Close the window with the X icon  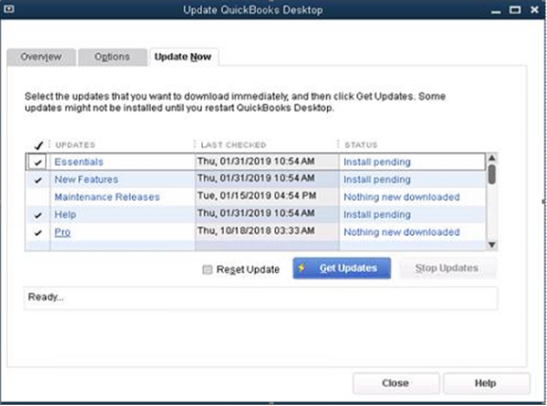point(534,9)
